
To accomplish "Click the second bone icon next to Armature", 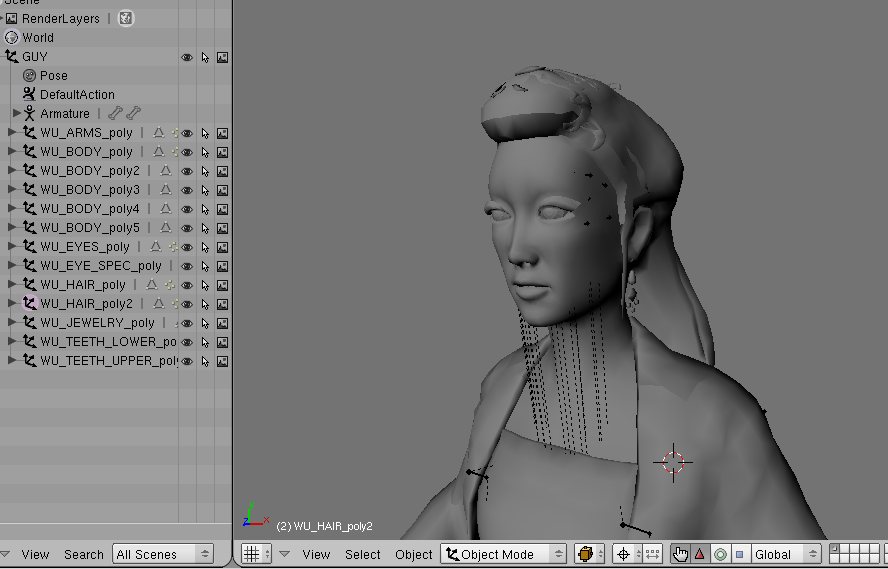I will [133, 113].
